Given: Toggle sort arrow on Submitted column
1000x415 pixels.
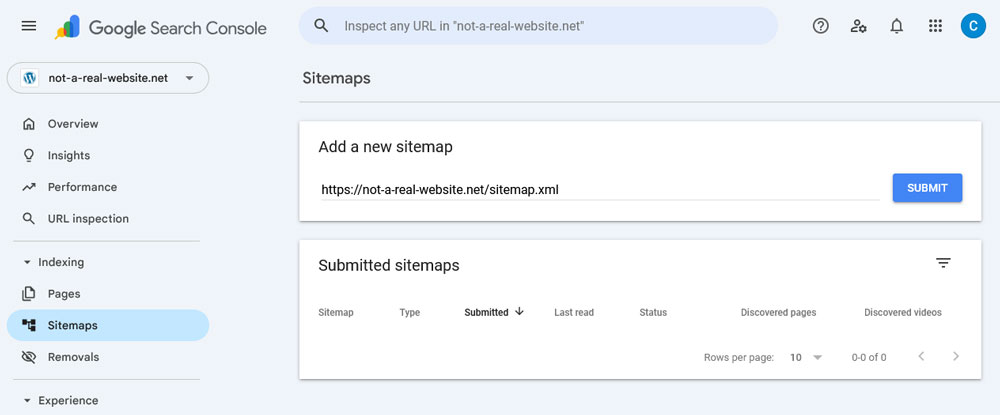Looking at the screenshot, I should coord(519,312).
